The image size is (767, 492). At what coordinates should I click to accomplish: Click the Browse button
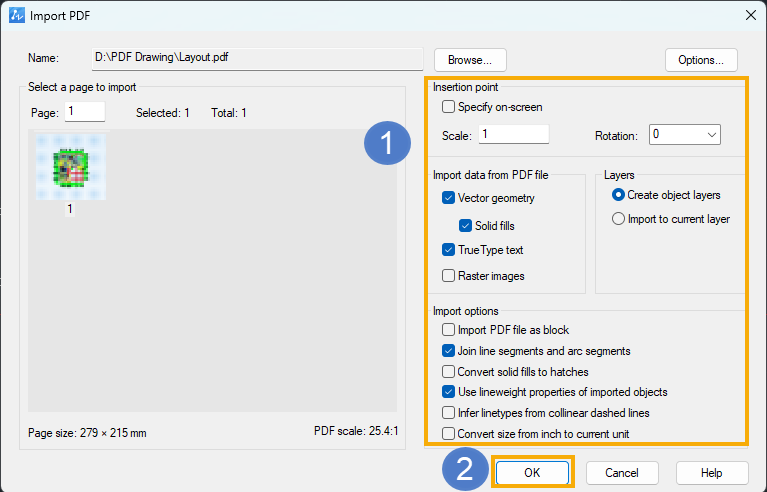click(x=470, y=60)
